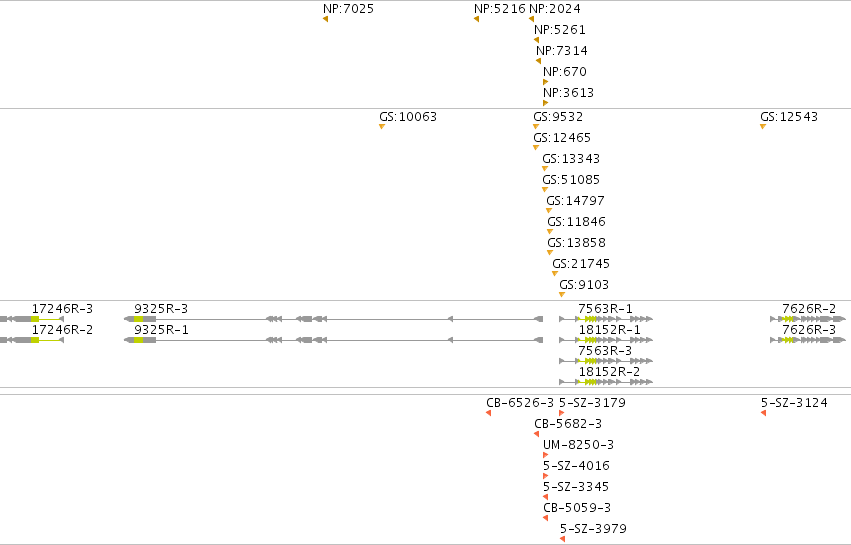Viewport: 851px width, 545px height.
Task: Select the 7563R-3 gene model
Action: (606, 361)
